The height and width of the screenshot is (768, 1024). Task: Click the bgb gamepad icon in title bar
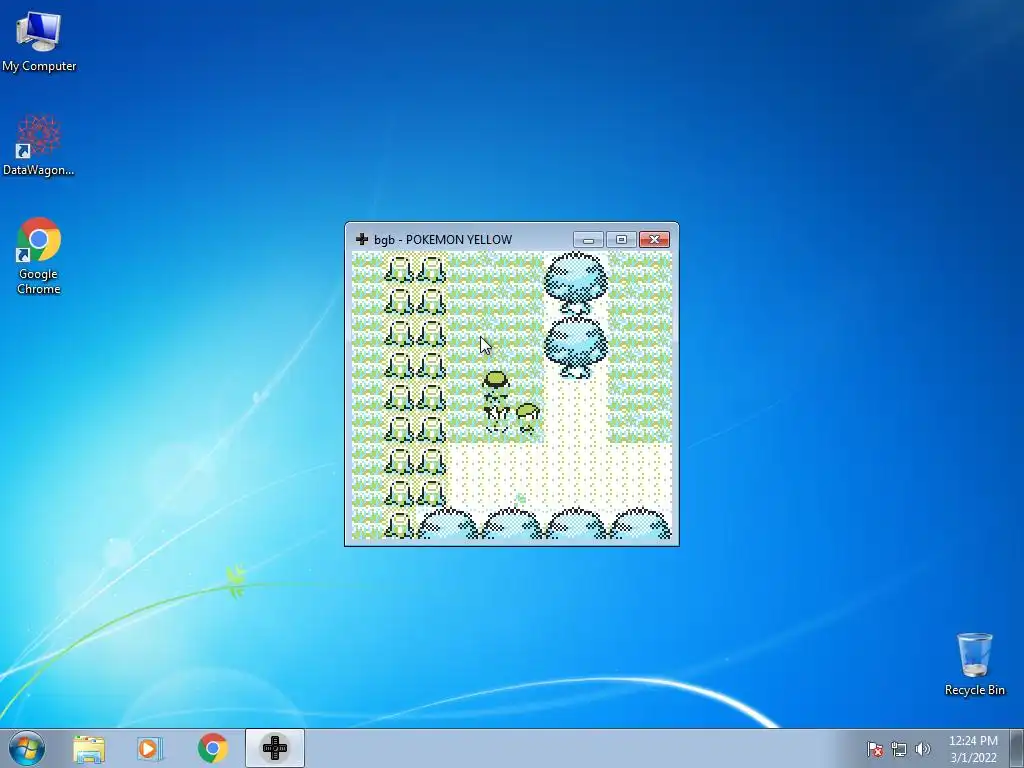click(x=362, y=239)
